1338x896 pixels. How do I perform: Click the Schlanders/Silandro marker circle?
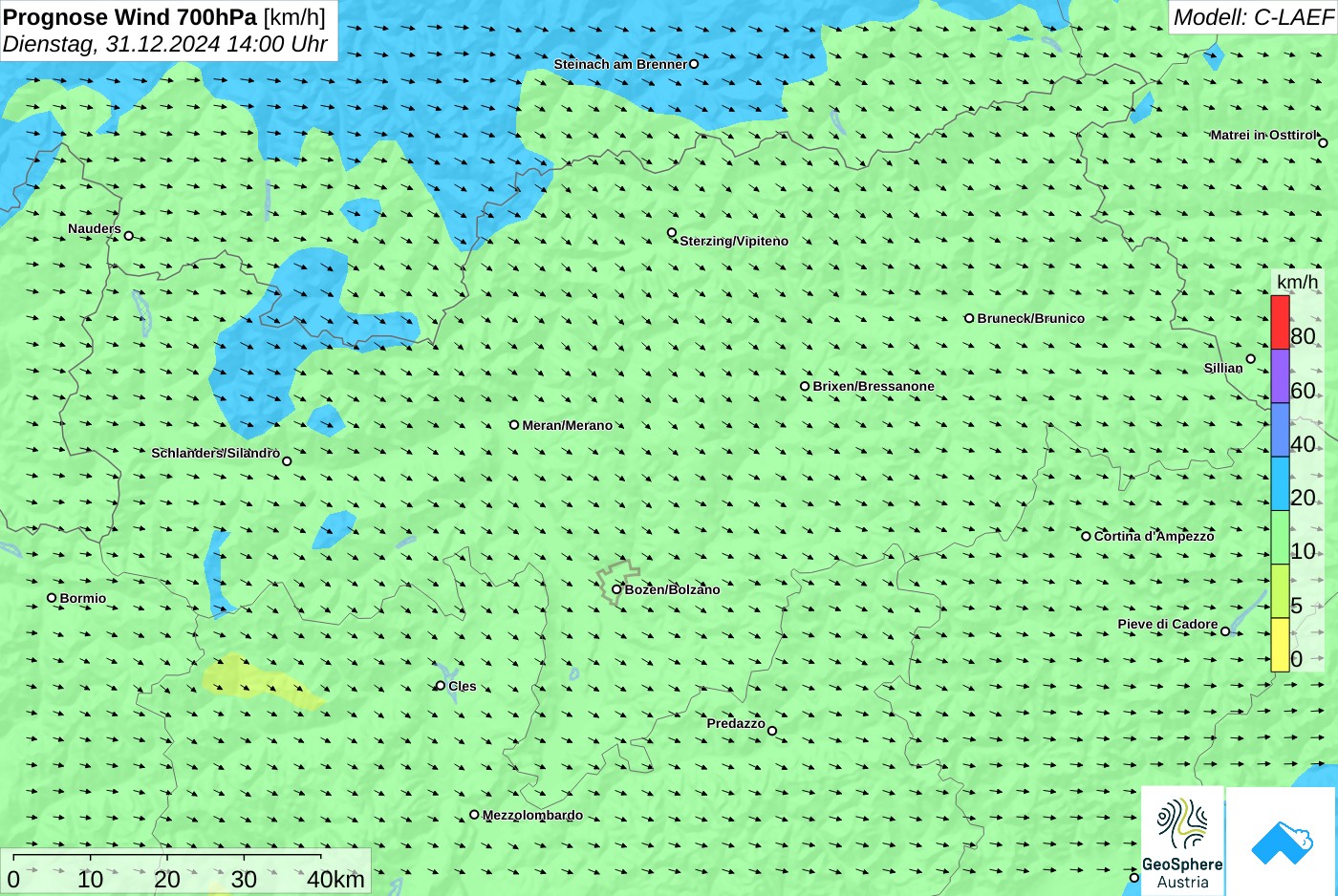tap(287, 461)
